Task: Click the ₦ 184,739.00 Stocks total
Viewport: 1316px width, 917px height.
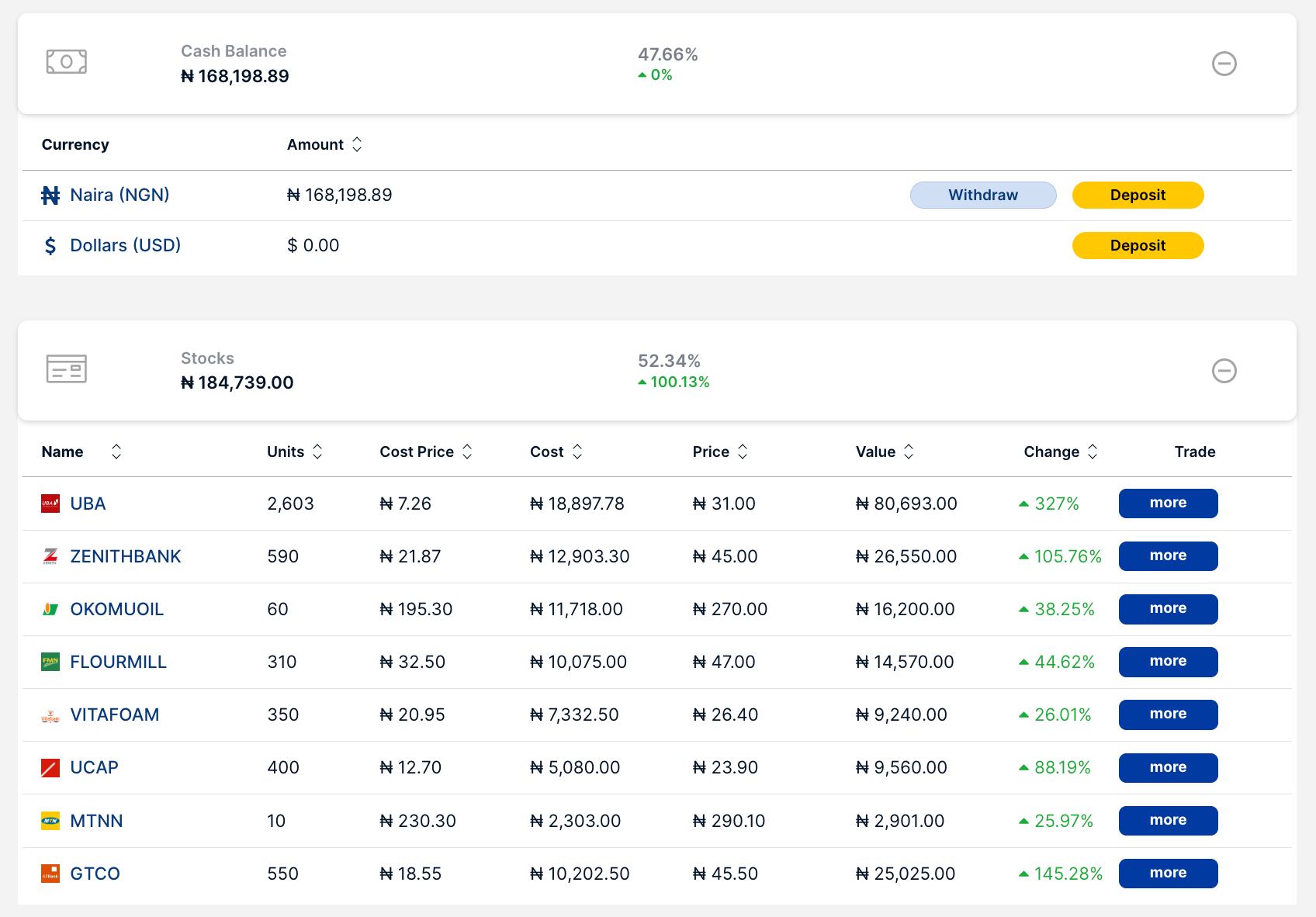Action: pyautogui.click(x=237, y=382)
